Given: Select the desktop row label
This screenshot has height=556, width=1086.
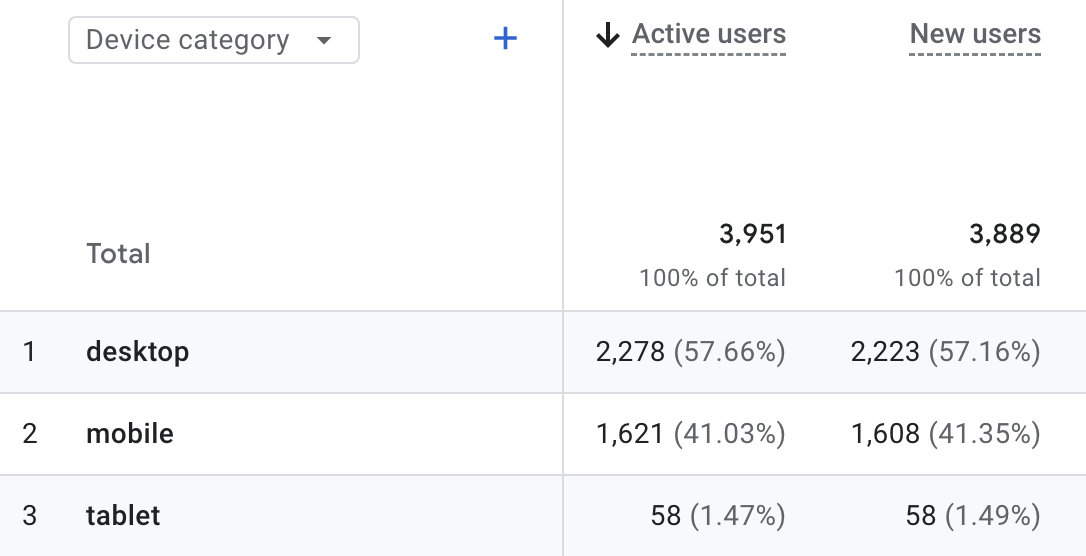Looking at the screenshot, I should pos(138,352).
